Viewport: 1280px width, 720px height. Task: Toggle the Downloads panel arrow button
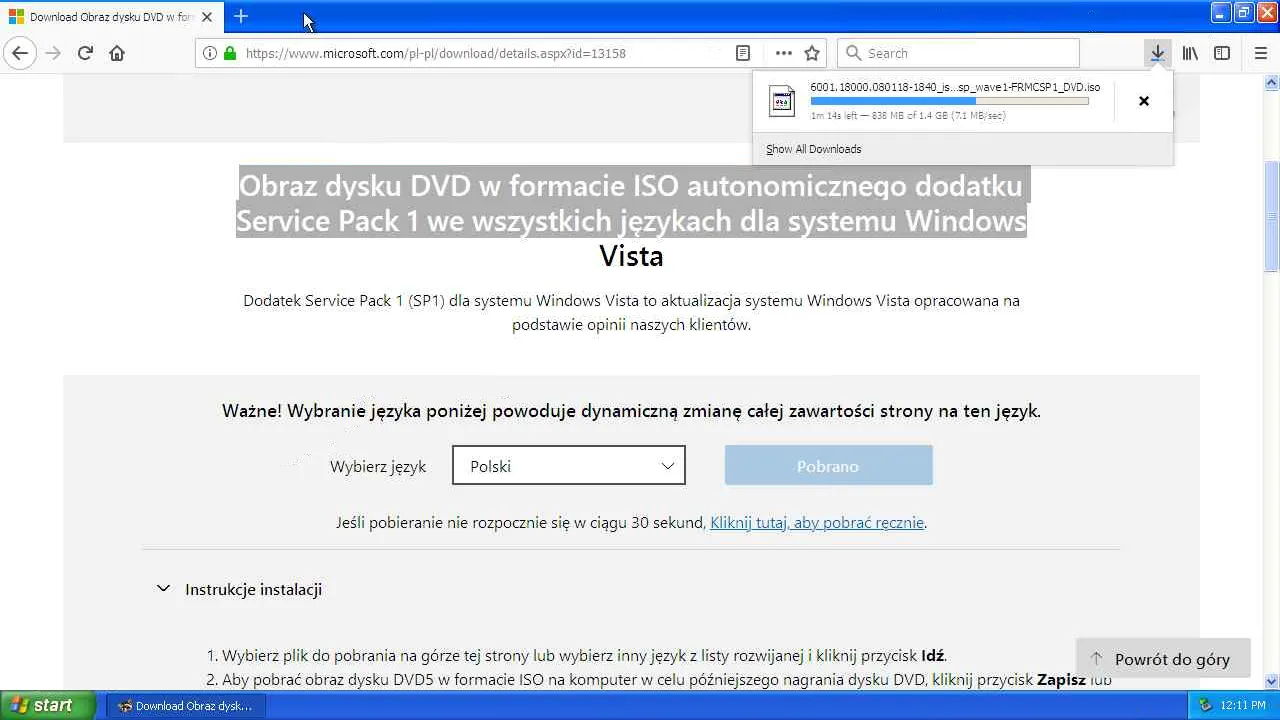1157,53
